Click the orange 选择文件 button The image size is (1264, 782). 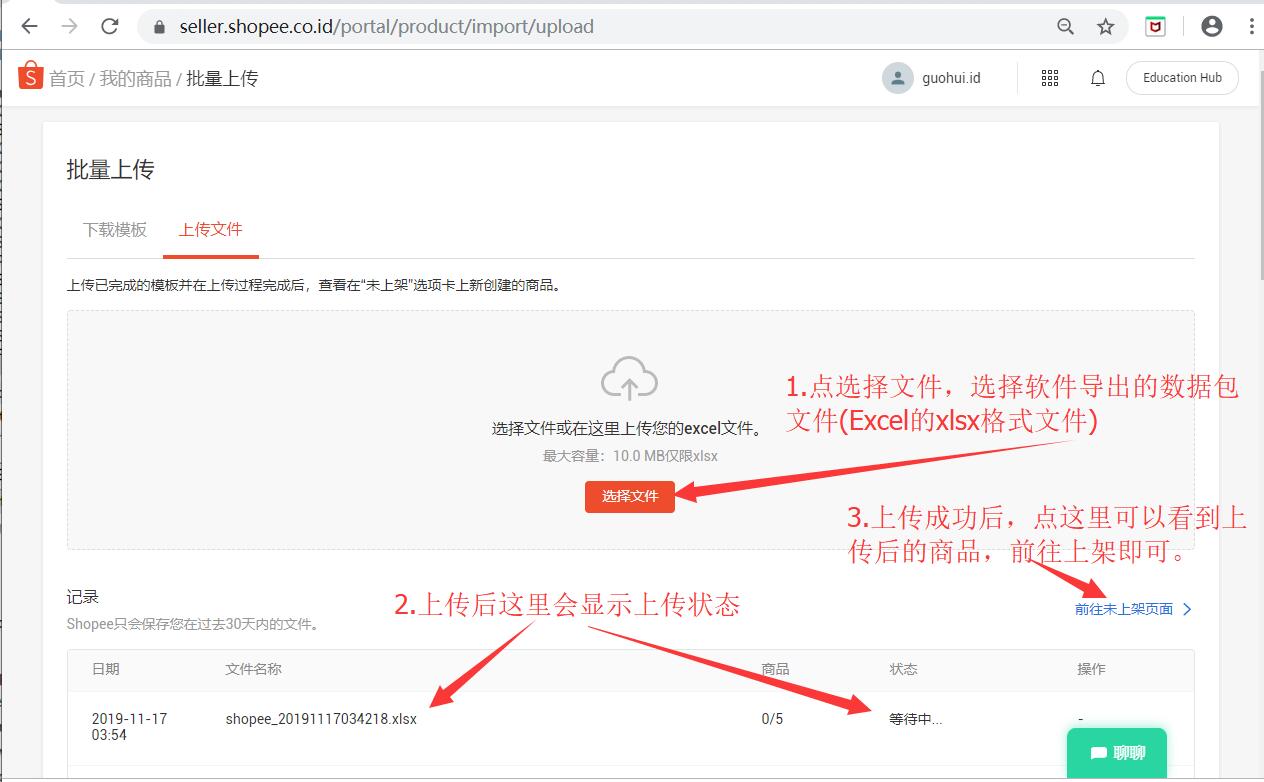click(630, 496)
